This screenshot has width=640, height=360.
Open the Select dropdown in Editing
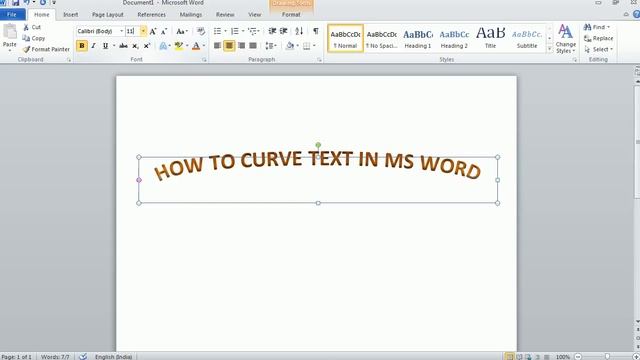599,49
